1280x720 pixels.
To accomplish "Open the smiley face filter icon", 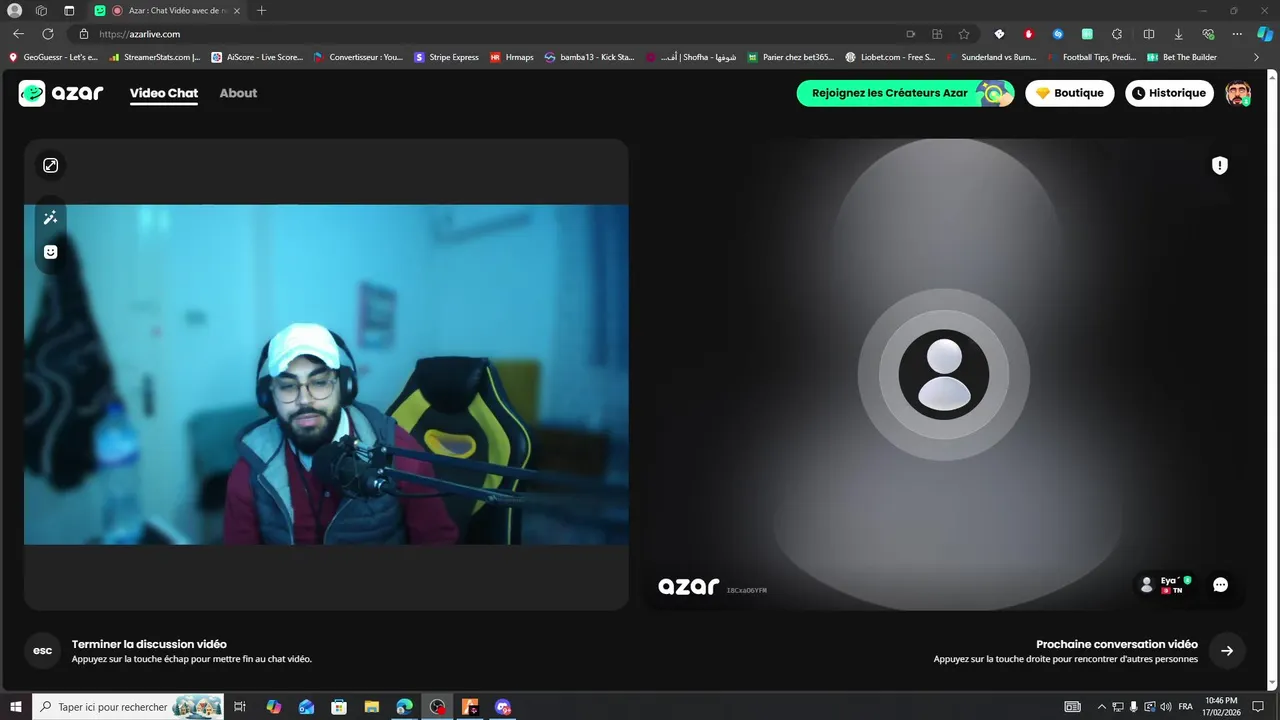I will pyautogui.click(x=50, y=252).
